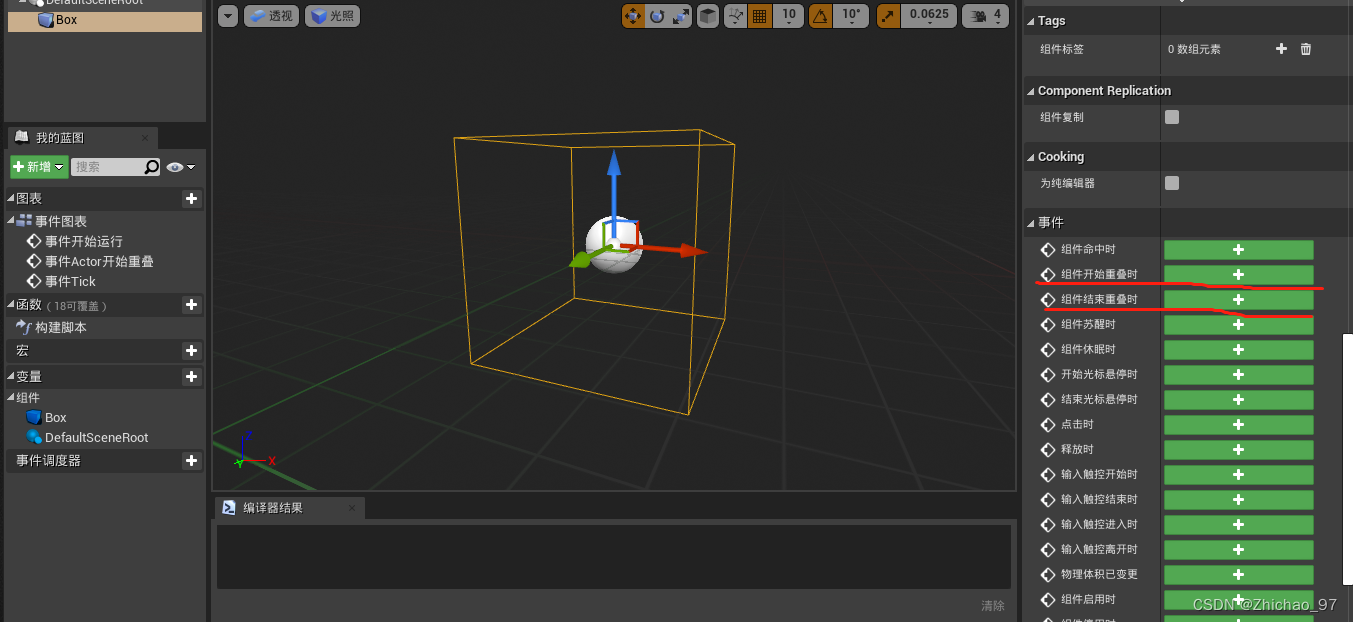This screenshot has height=622, width=1353.
Task: Switch to the 我的蓝图 tab
Action: [x=60, y=138]
